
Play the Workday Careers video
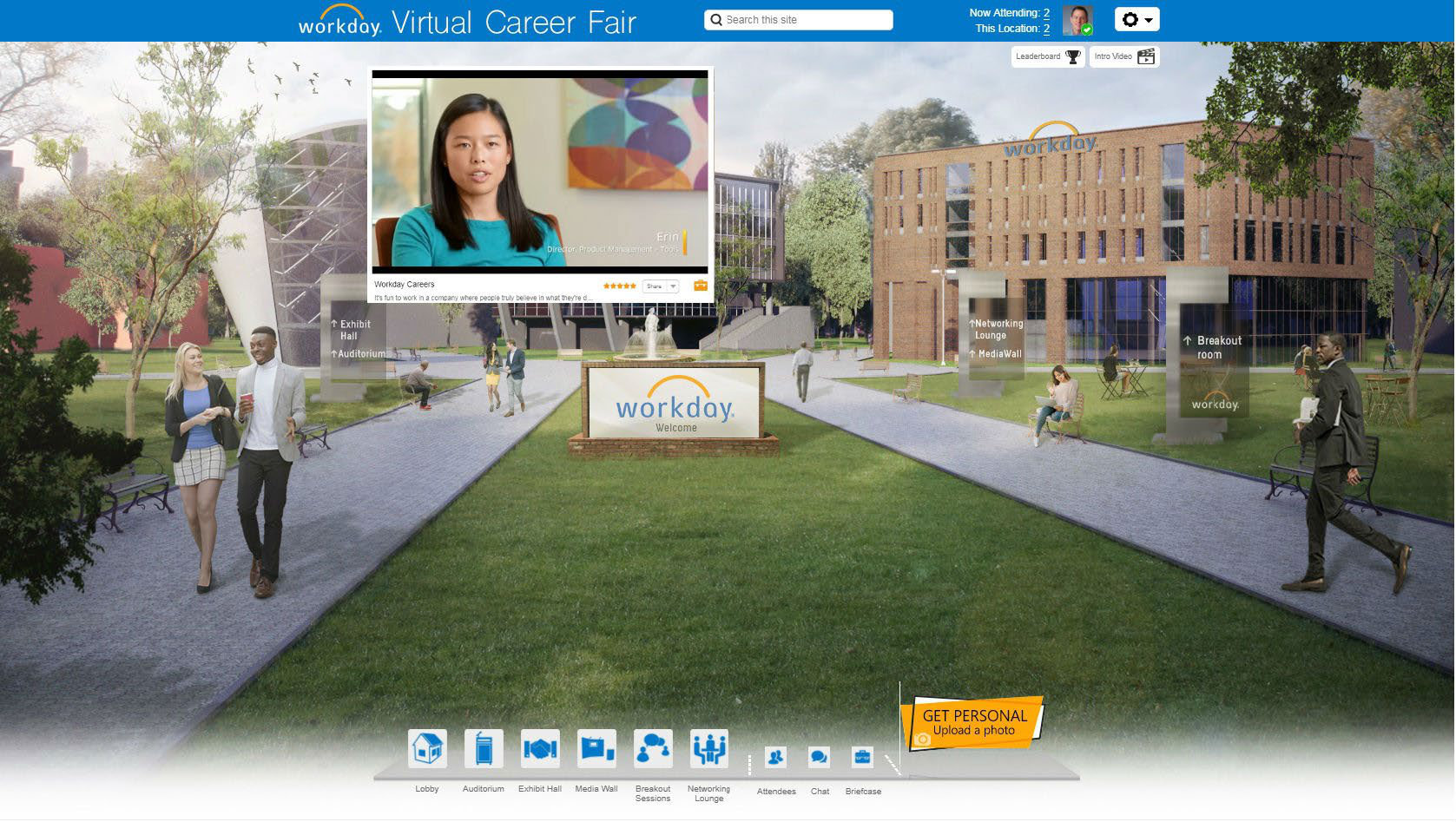click(x=540, y=172)
